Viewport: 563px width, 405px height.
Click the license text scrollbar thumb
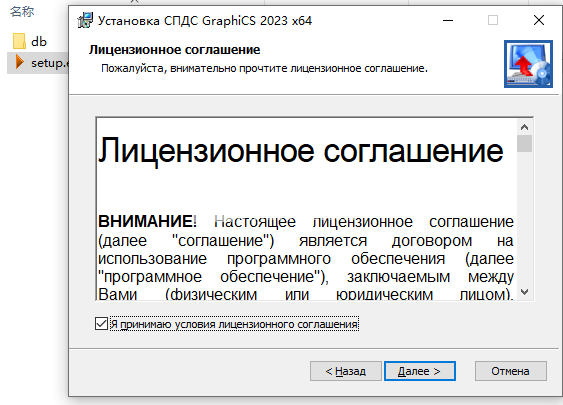525,143
